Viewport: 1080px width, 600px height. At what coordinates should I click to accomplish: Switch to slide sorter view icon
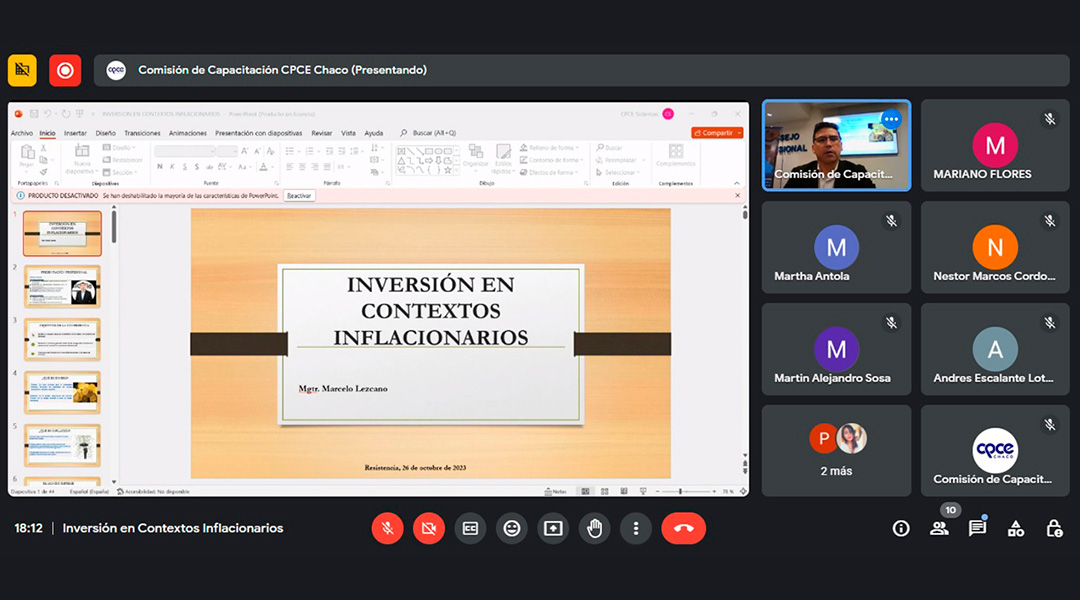(x=605, y=491)
